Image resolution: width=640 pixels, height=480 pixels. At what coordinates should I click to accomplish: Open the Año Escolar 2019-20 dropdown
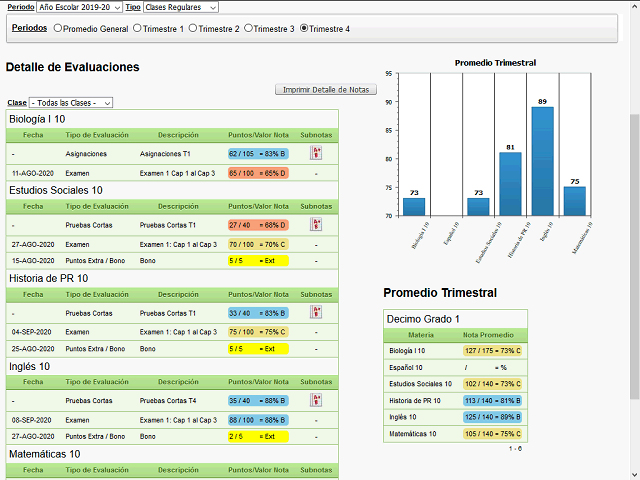point(79,7)
